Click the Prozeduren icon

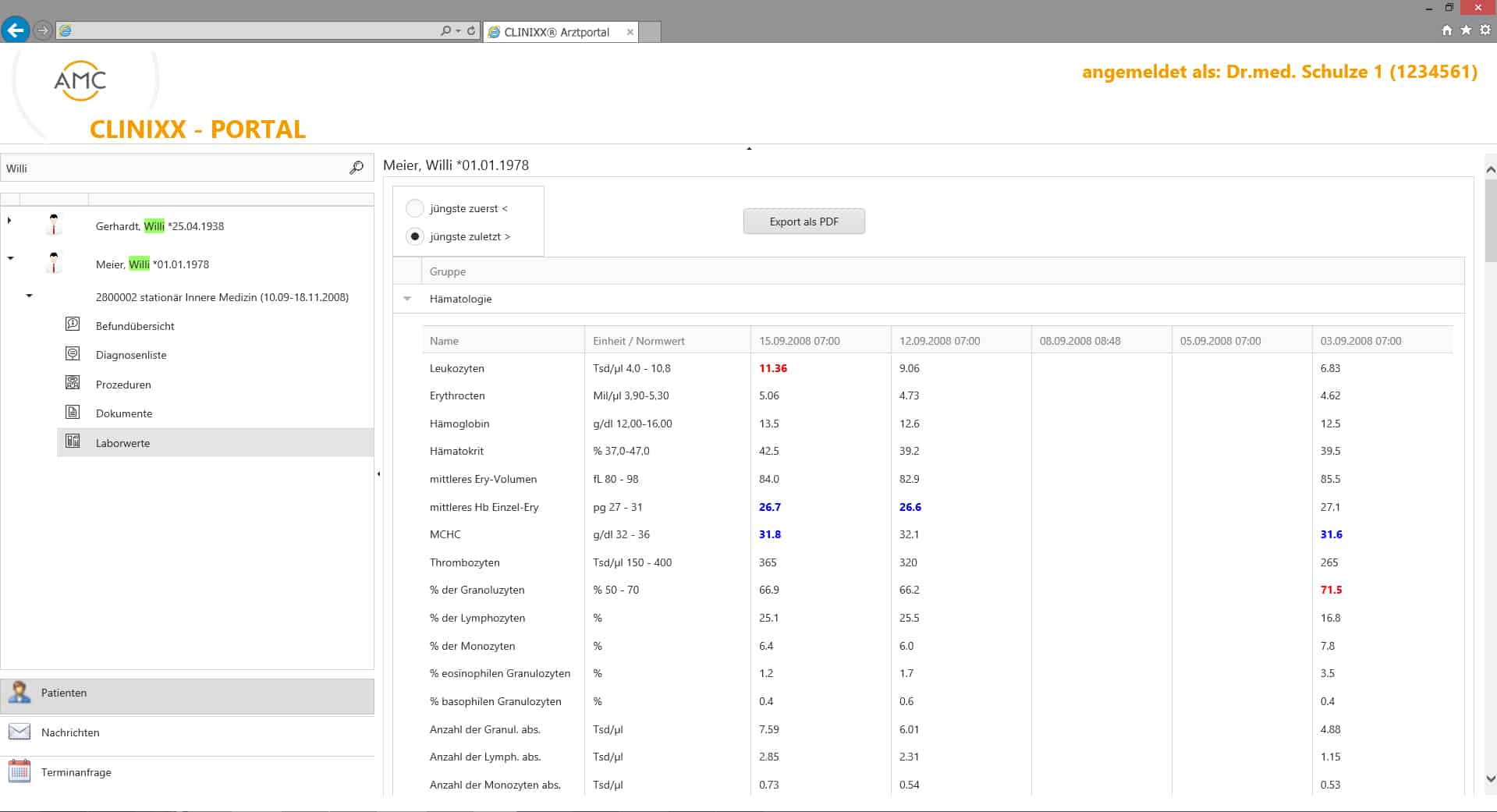point(73,383)
